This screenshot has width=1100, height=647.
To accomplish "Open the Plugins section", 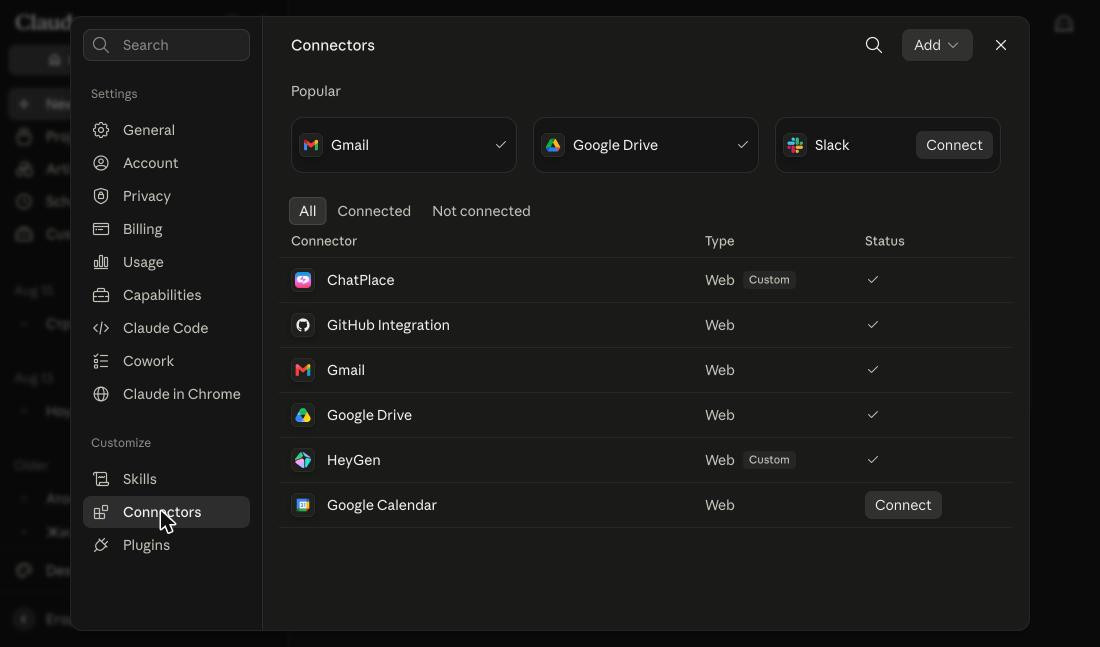I will (166, 545).
